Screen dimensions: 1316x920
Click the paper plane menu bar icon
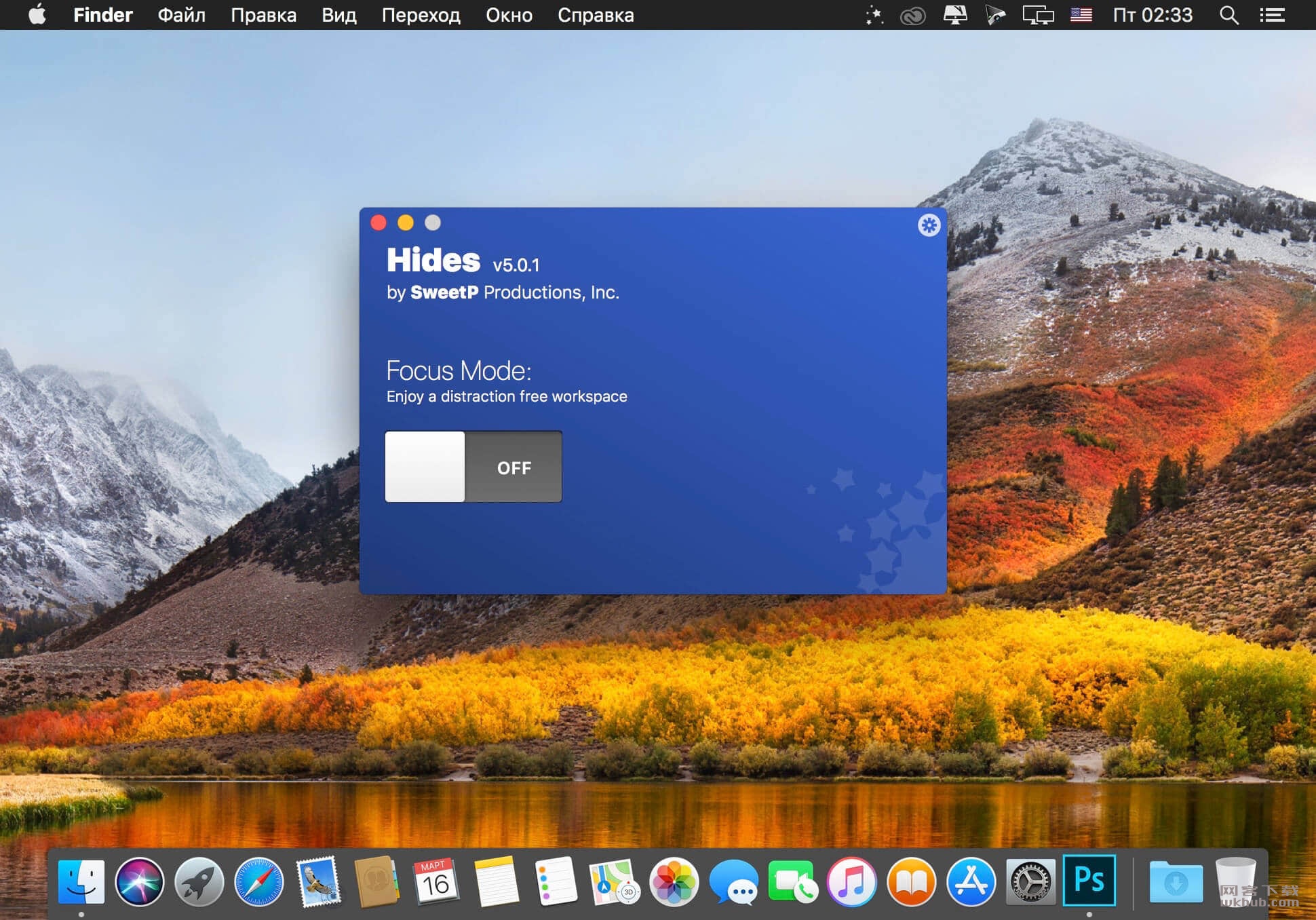click(995, 15)
